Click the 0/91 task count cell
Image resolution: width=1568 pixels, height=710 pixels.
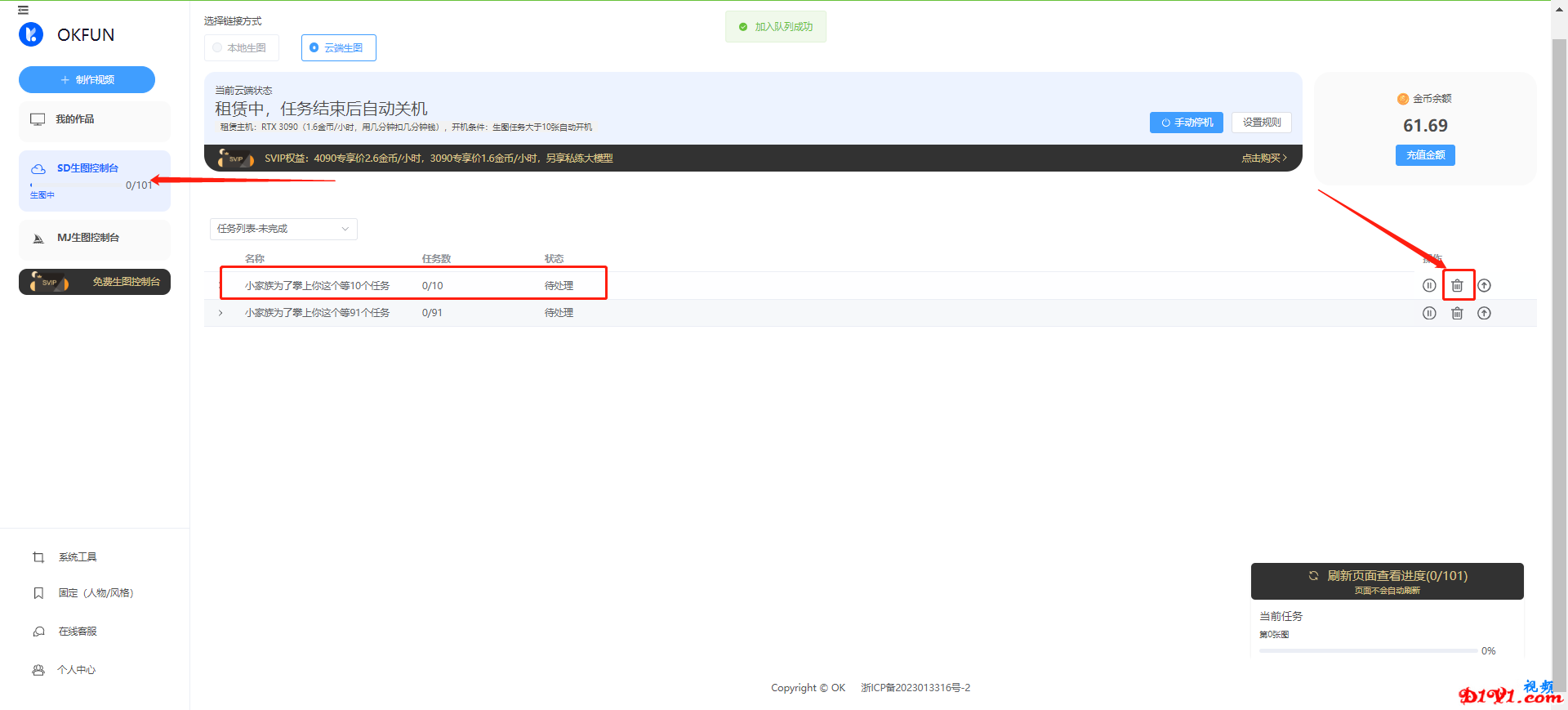pyautogui.click(x=432, y=313)
